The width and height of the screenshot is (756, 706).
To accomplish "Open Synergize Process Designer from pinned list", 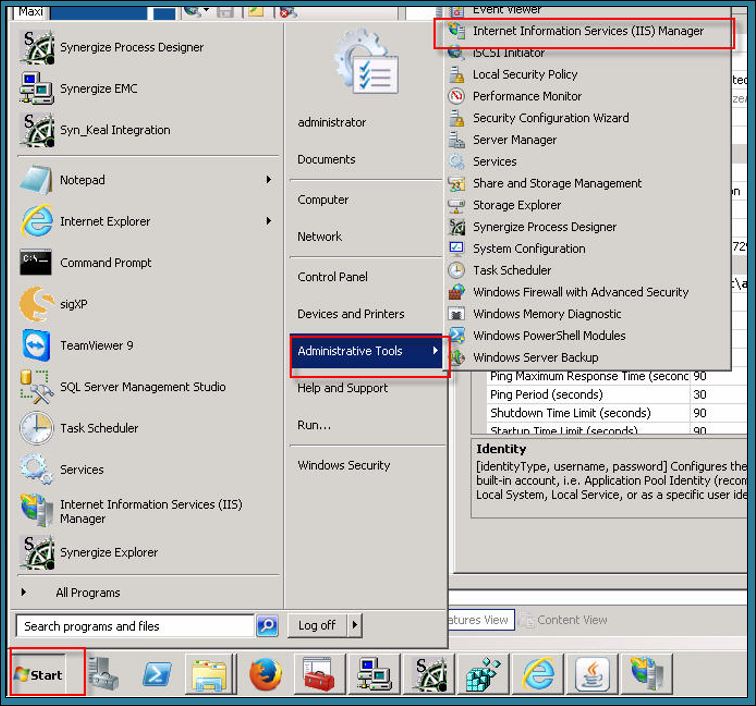I will (x=148, y=47).
